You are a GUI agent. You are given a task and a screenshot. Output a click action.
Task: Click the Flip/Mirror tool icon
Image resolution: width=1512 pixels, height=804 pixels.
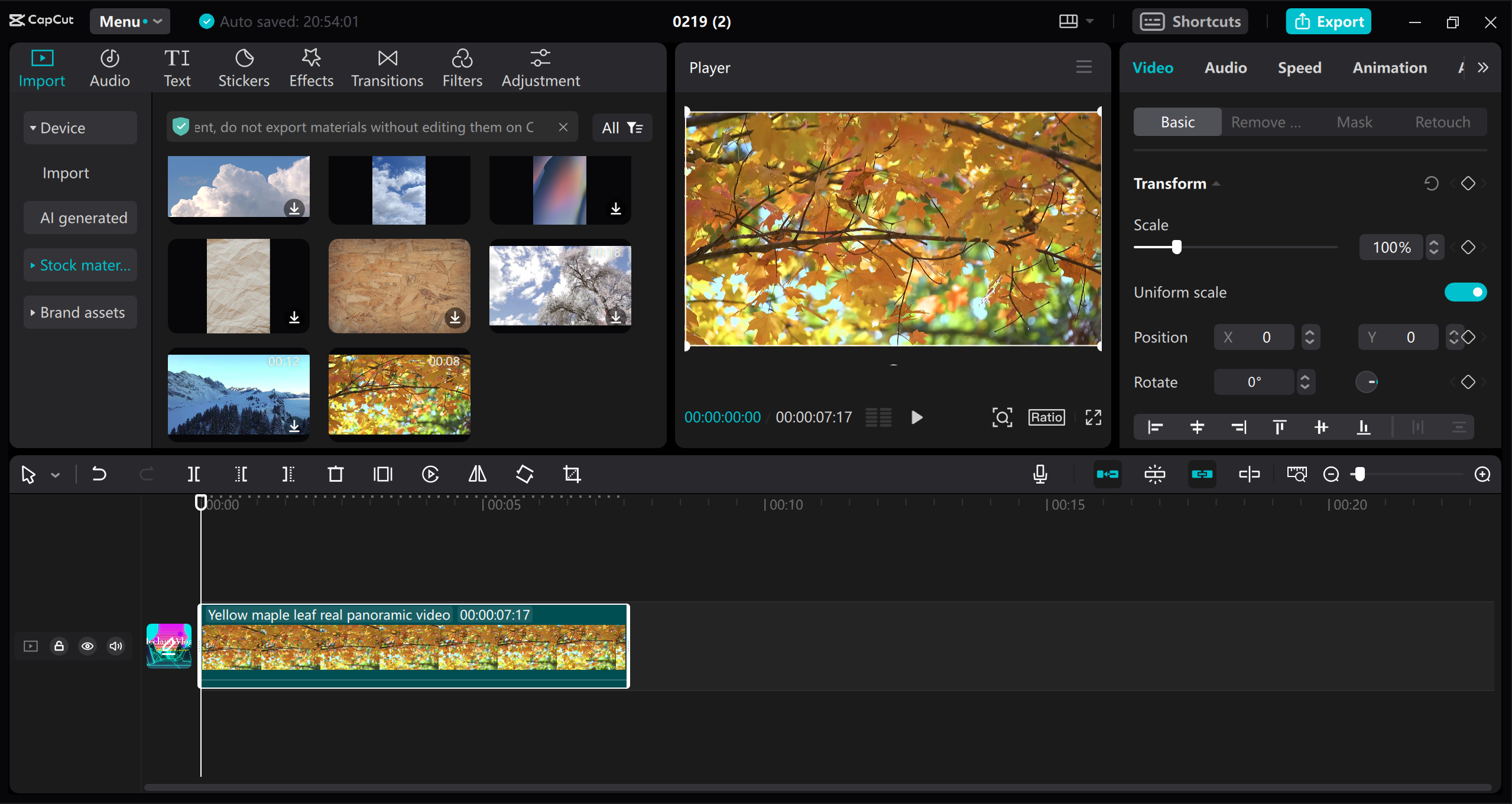(479, 474)
